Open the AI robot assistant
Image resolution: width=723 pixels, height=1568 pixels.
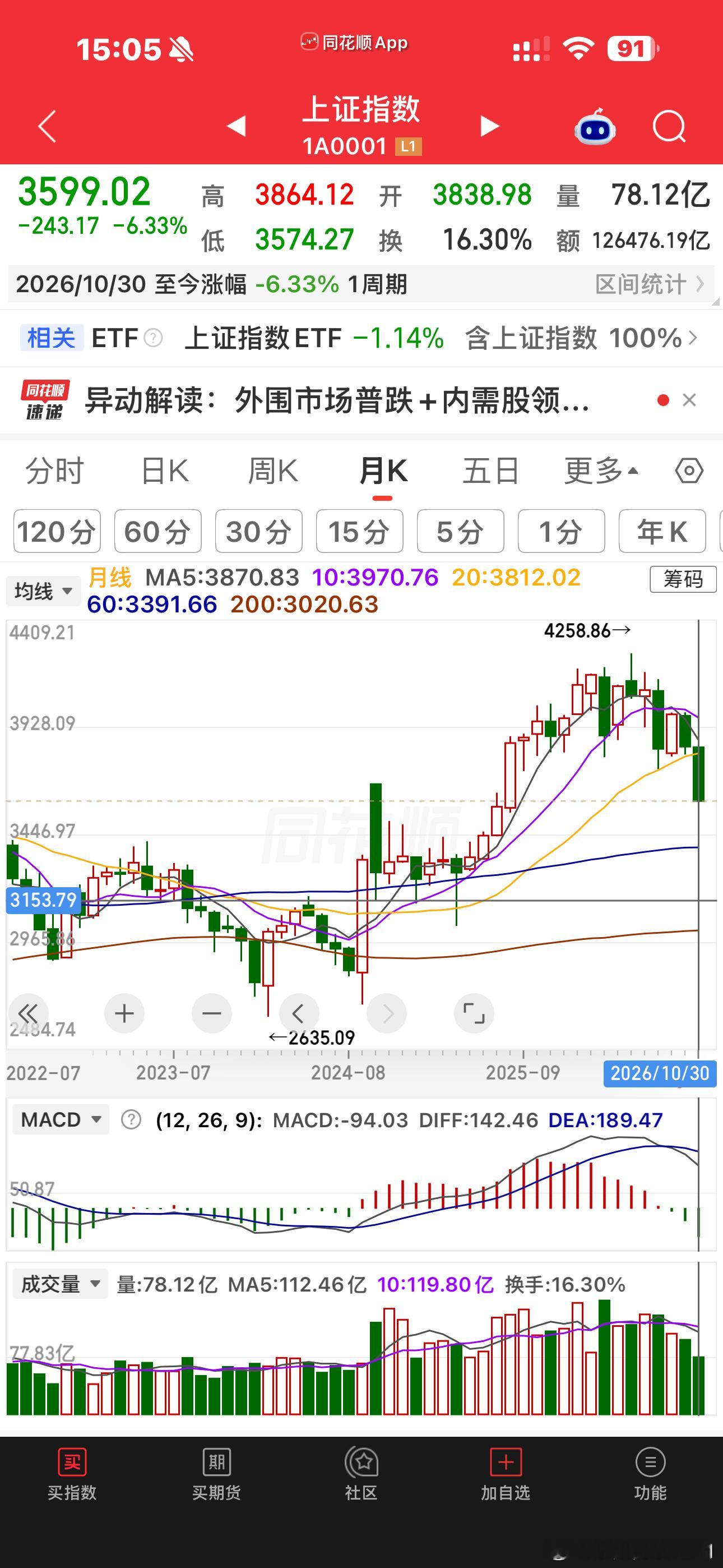coord(595,127)
